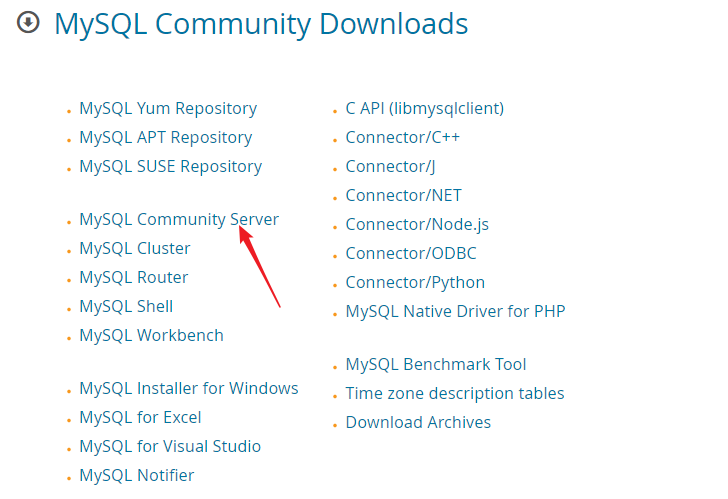Open Connector/Python link
728x499 pixels.
(x=415, y=283)
